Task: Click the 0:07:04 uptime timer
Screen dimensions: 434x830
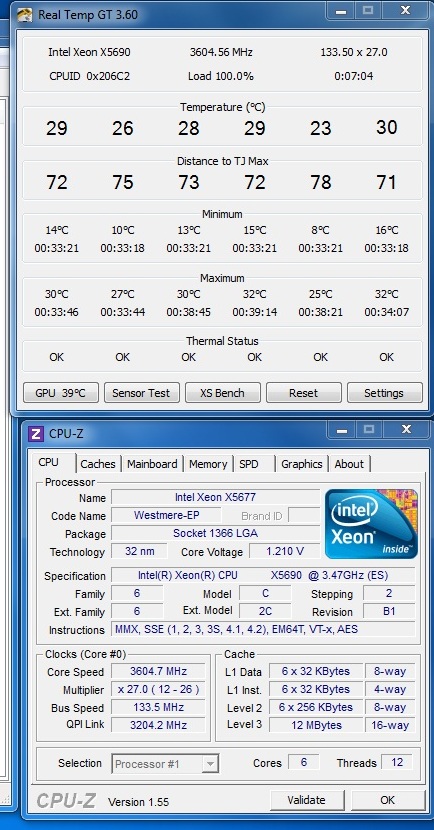Action: pyautogui.click(x=354, y=76)
